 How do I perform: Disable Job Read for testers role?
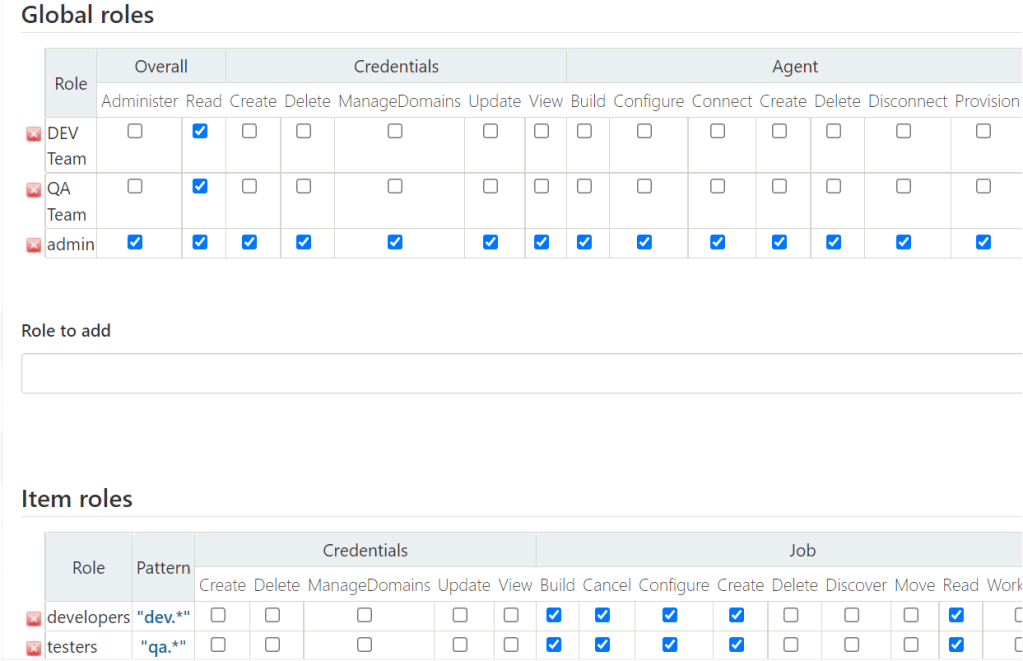pos(956,645)
